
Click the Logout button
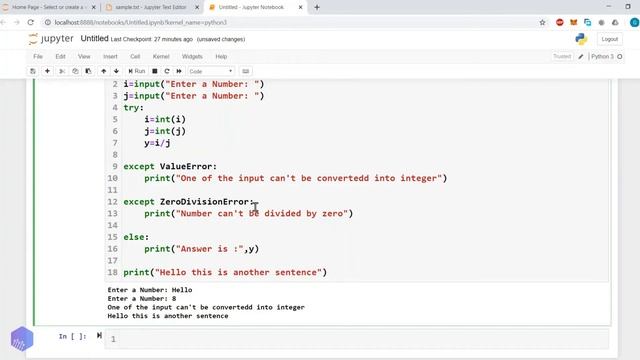point(609,39)
